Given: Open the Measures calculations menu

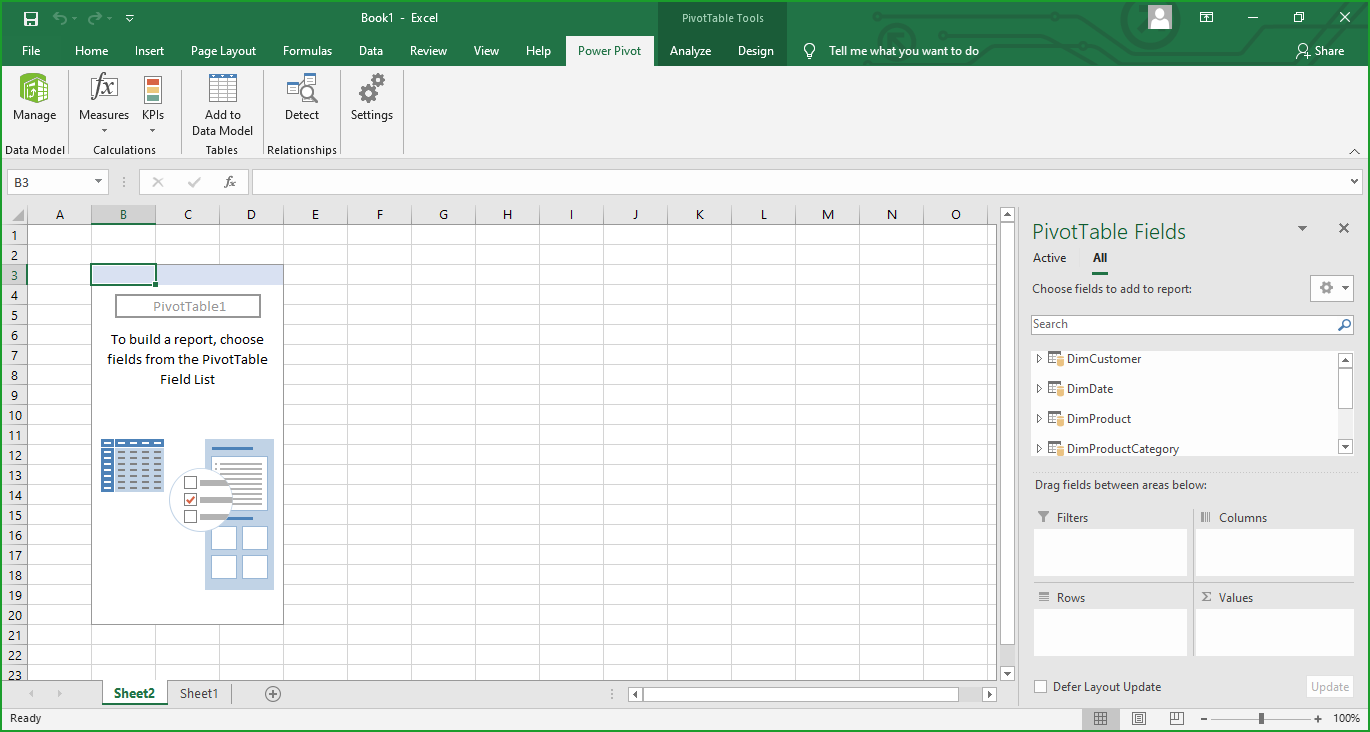Looking at the screenshot, I should [104, 104].
